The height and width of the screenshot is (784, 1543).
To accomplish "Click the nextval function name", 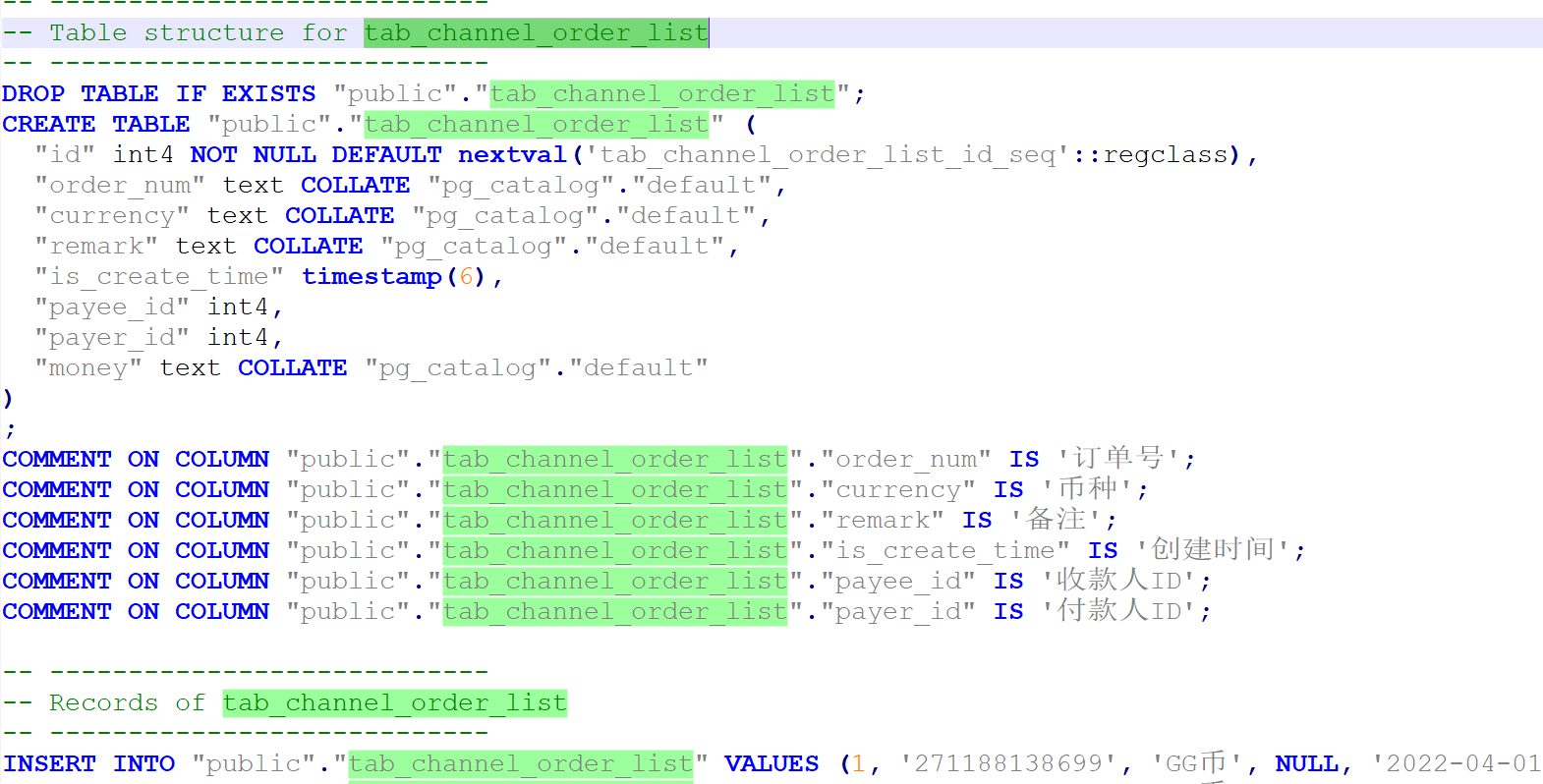I will pos(512,154).
